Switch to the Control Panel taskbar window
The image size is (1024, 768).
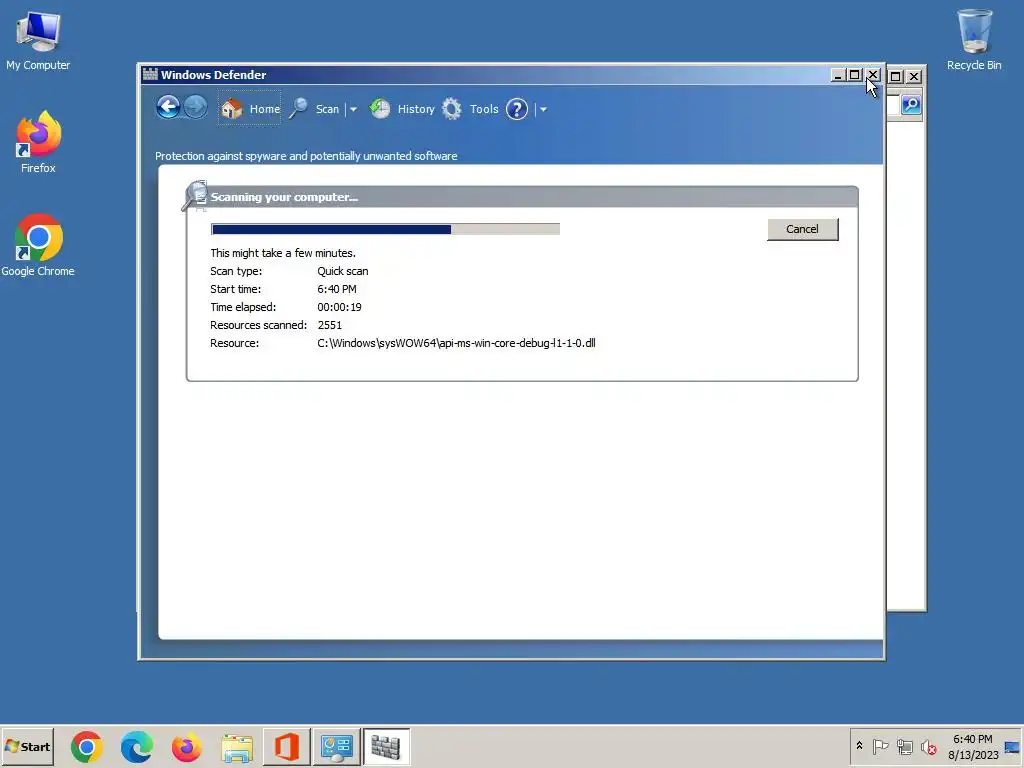coord(336,747)
